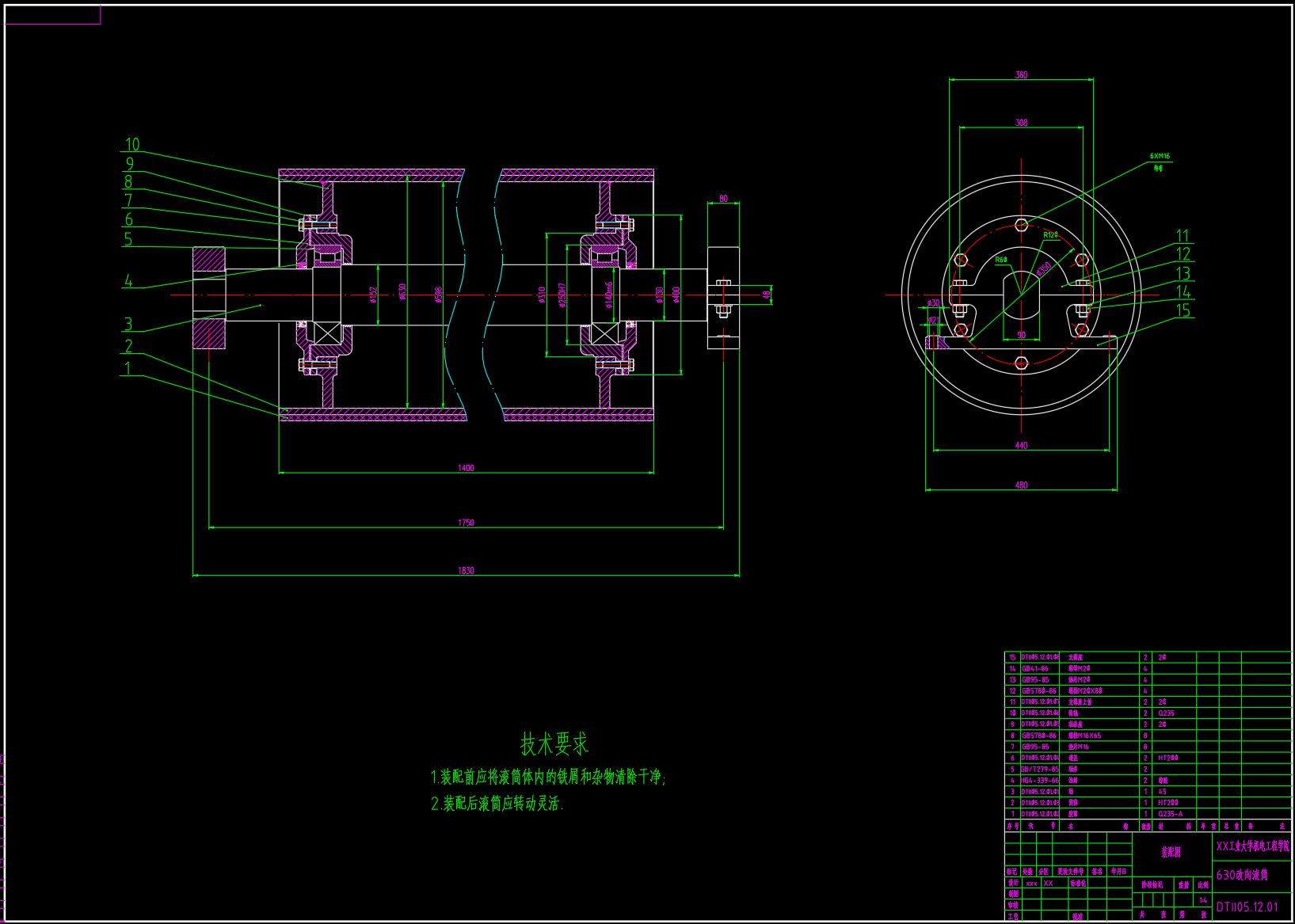Pick callout number 1 leader label
1295x924 pixels.
coord(127,368)
